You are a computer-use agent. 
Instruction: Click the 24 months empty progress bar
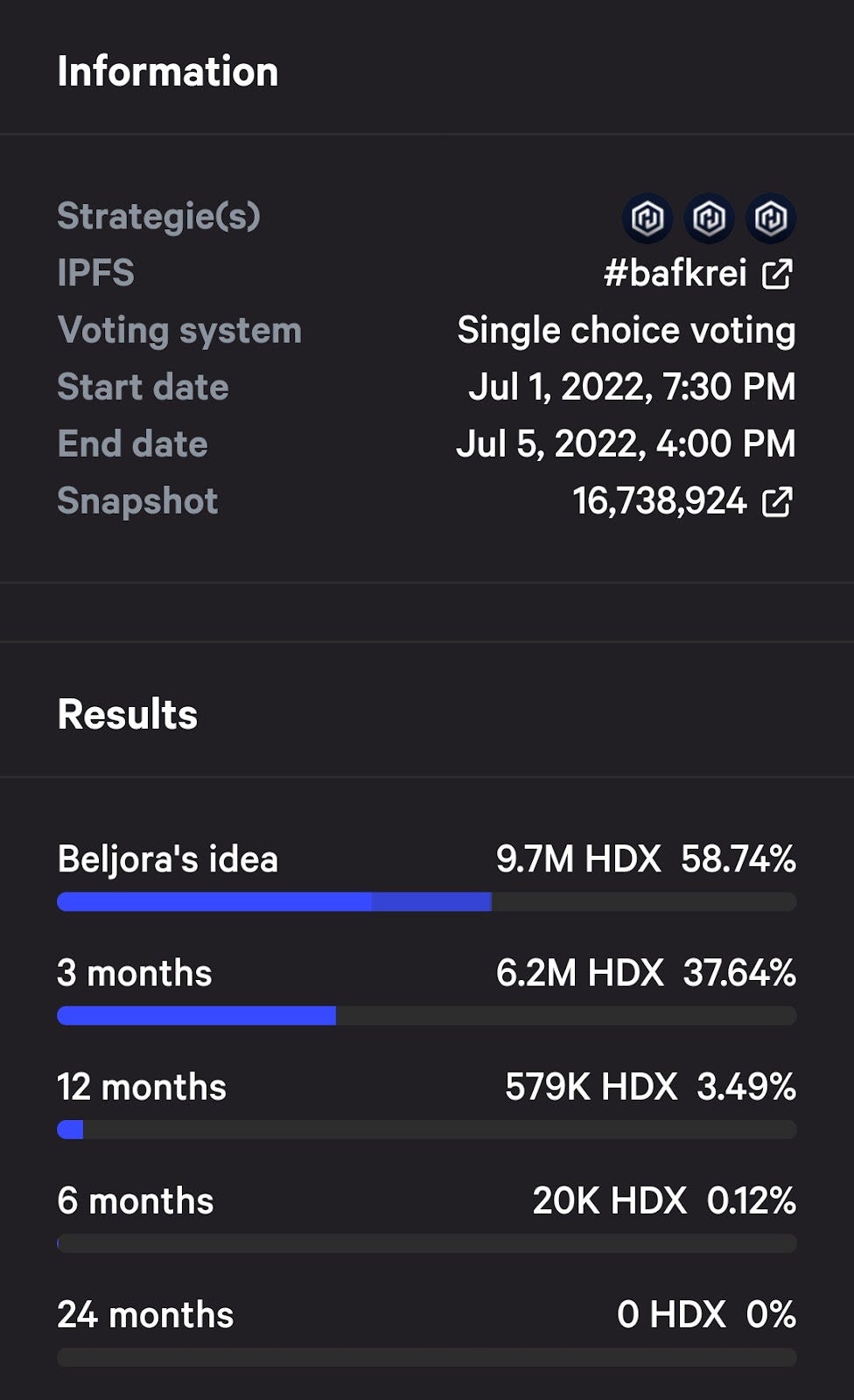coord(426,1357)
